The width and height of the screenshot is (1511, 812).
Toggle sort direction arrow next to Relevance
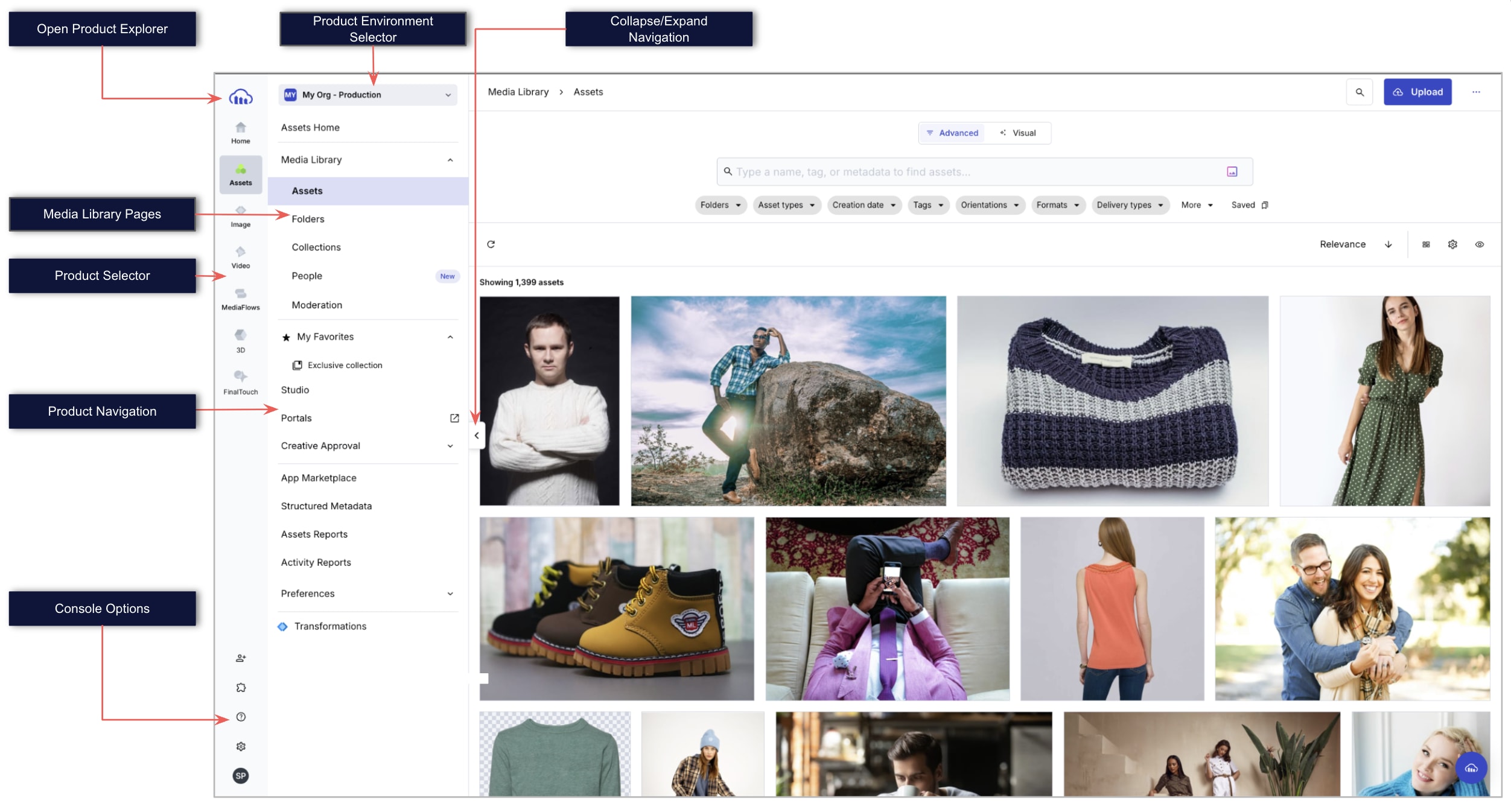pos(1388,244)
